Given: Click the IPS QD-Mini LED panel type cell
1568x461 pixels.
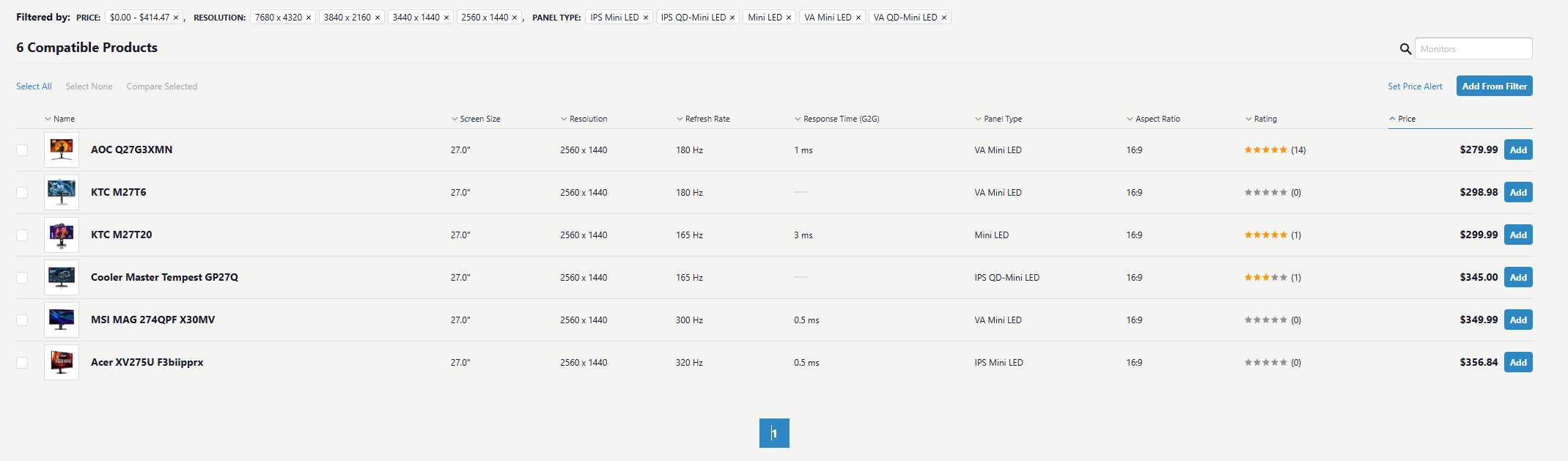Looking at the screenshot, I should pyautogui.click(x=1007, y=278).
